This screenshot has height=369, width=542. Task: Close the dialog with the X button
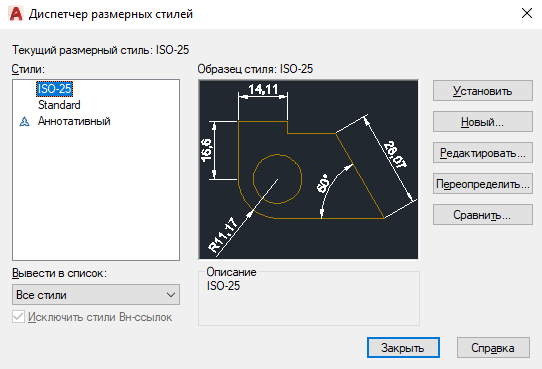[526, 13]
